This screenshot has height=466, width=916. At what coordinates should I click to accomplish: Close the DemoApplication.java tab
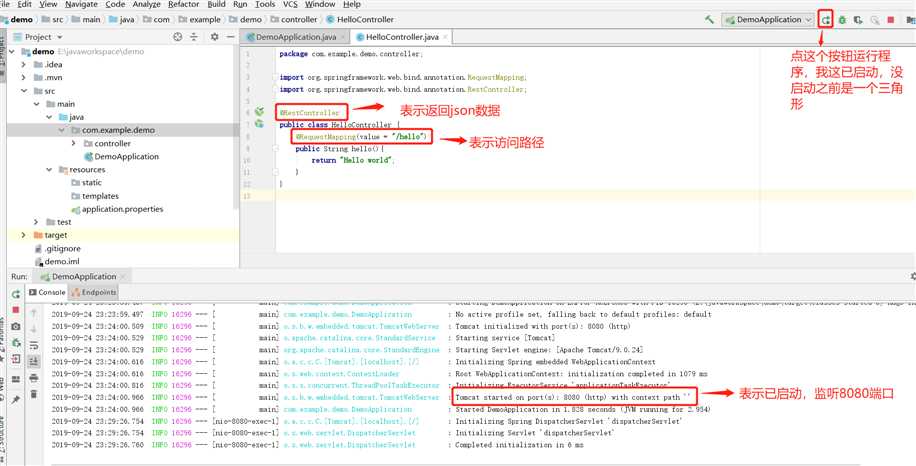[x=343, y=37]
